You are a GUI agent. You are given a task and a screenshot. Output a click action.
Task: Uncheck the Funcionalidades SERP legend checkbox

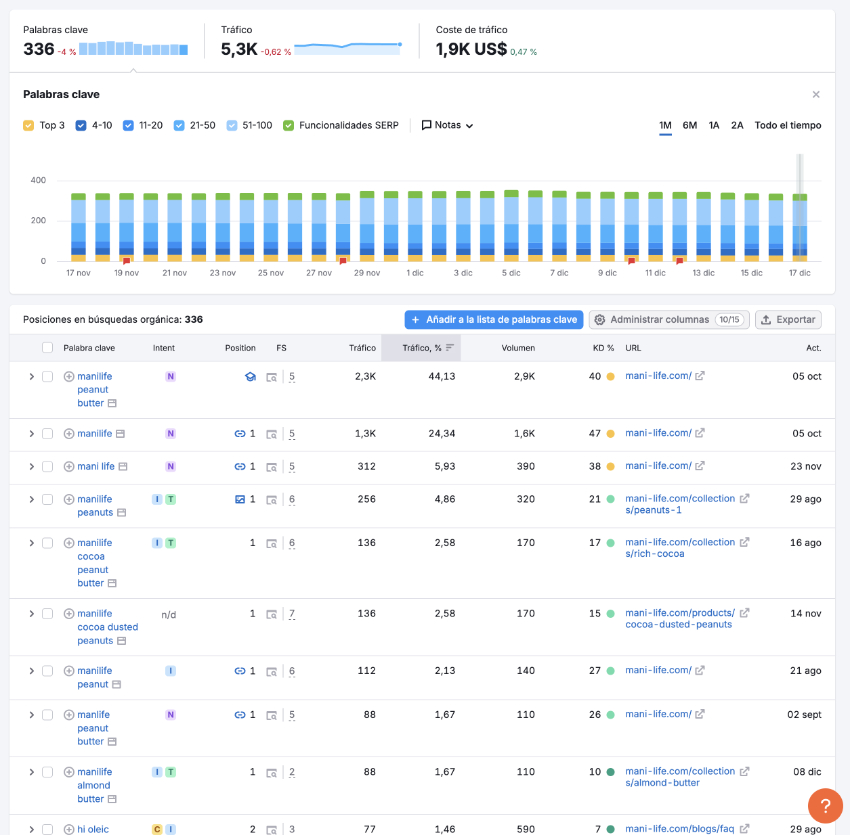pyautogui.click(x=289, y=125)
